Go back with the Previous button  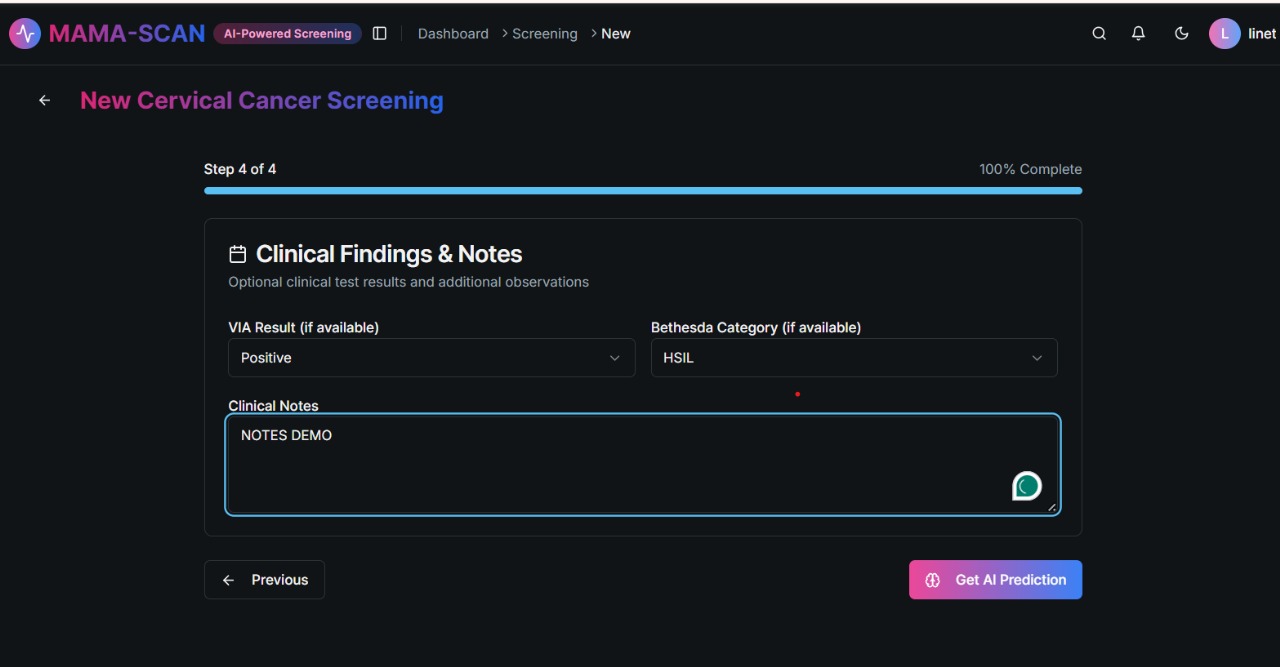coord(264,580)
